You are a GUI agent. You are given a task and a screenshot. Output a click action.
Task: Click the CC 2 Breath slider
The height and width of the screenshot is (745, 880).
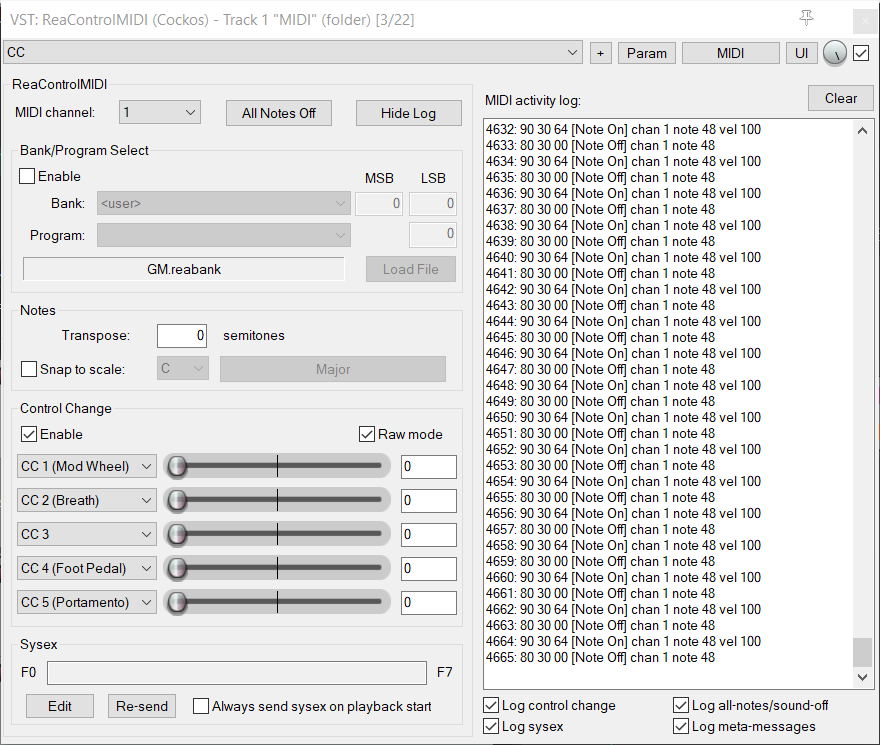pos(277,500)
